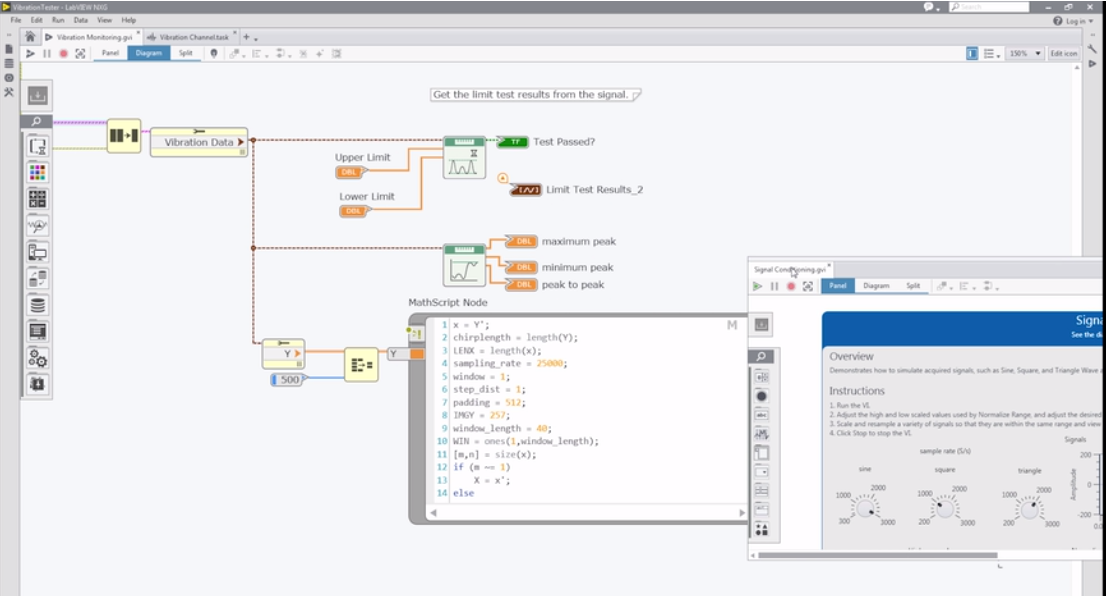Screen dimensions: 1106x596
Task: Select the minimum peak DBL indicator
Action: pyautogui.click(x=522, y=267)
